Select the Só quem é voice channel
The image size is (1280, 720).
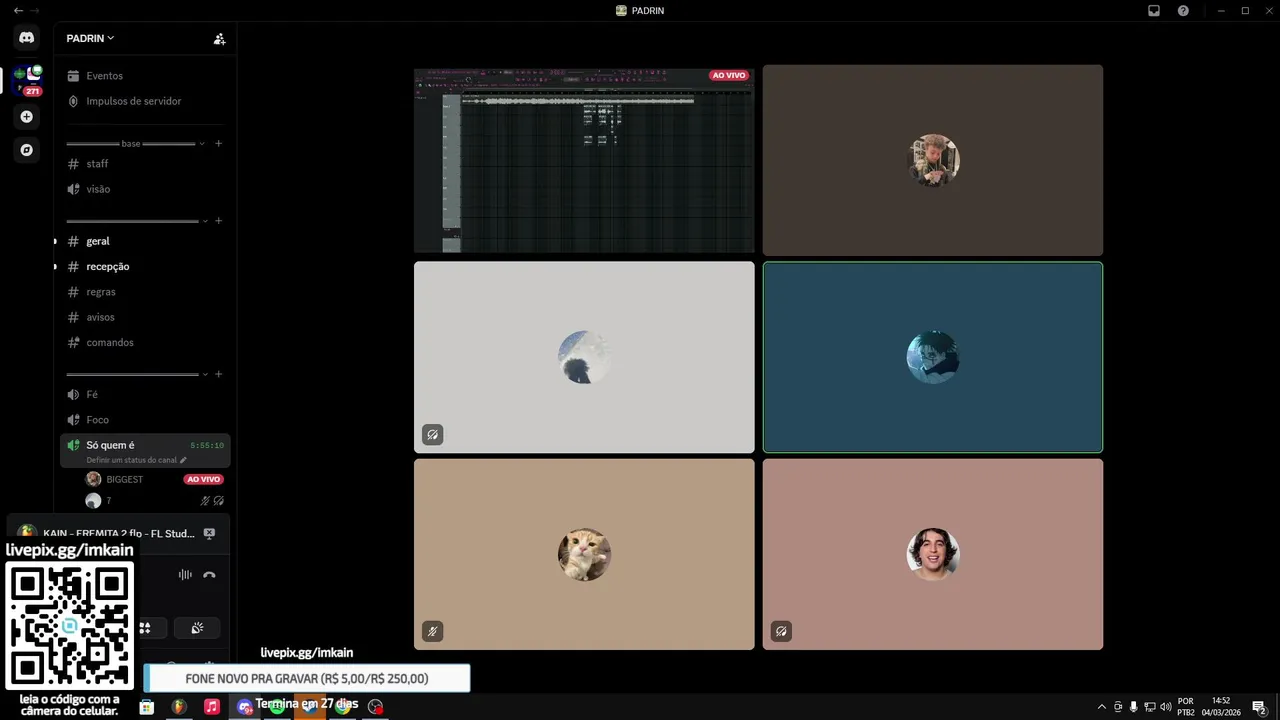[x=145, y=450]
